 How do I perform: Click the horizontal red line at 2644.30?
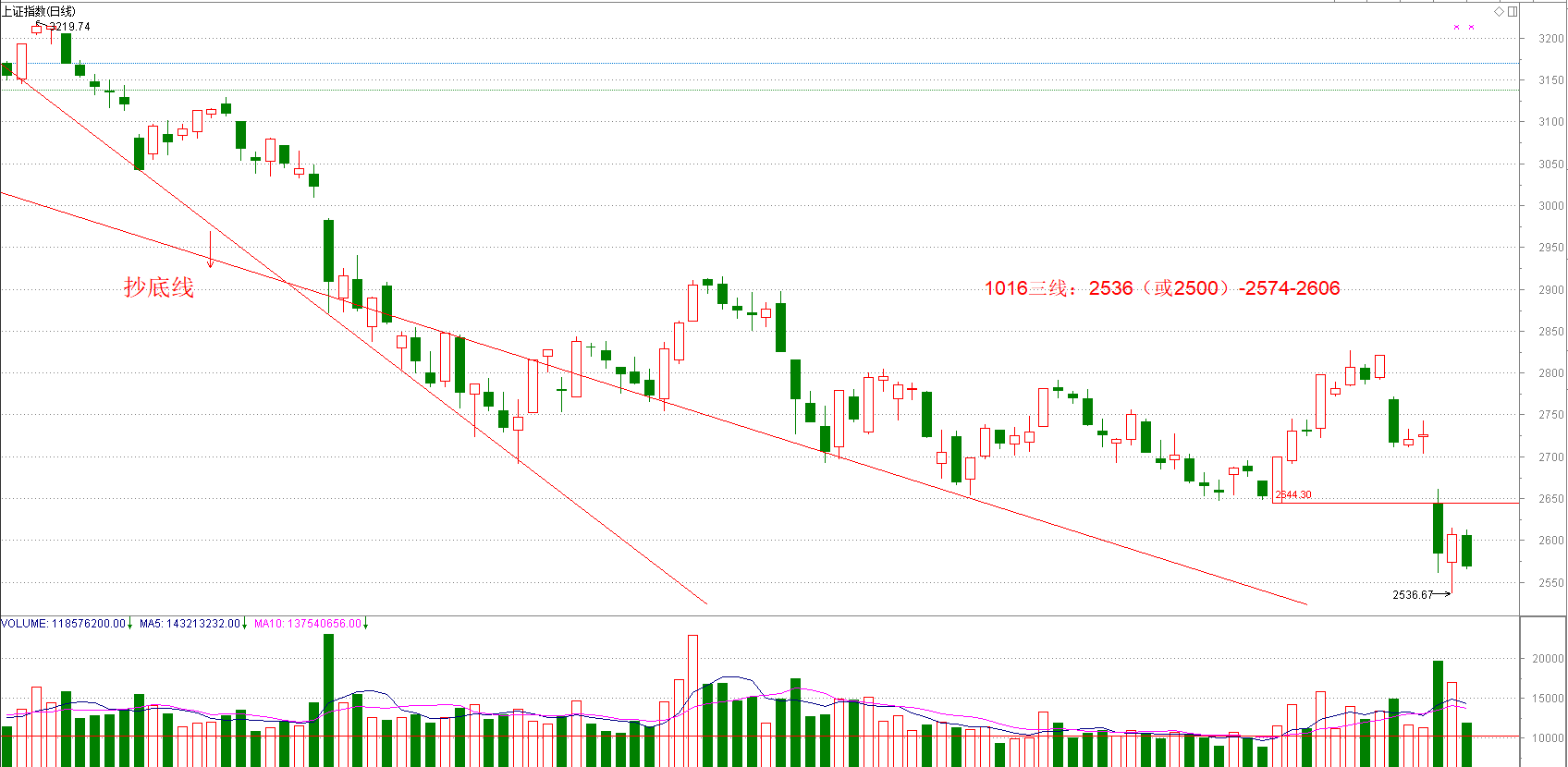click(x=1396, y=503)
